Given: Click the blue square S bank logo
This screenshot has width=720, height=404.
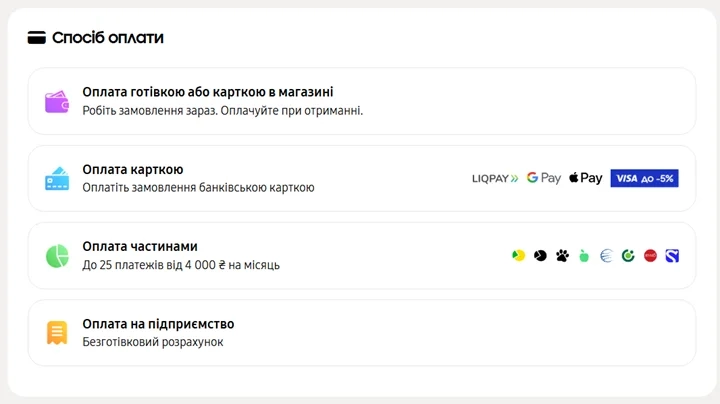Looking at the screenshot, I should [x=672, y=256].
